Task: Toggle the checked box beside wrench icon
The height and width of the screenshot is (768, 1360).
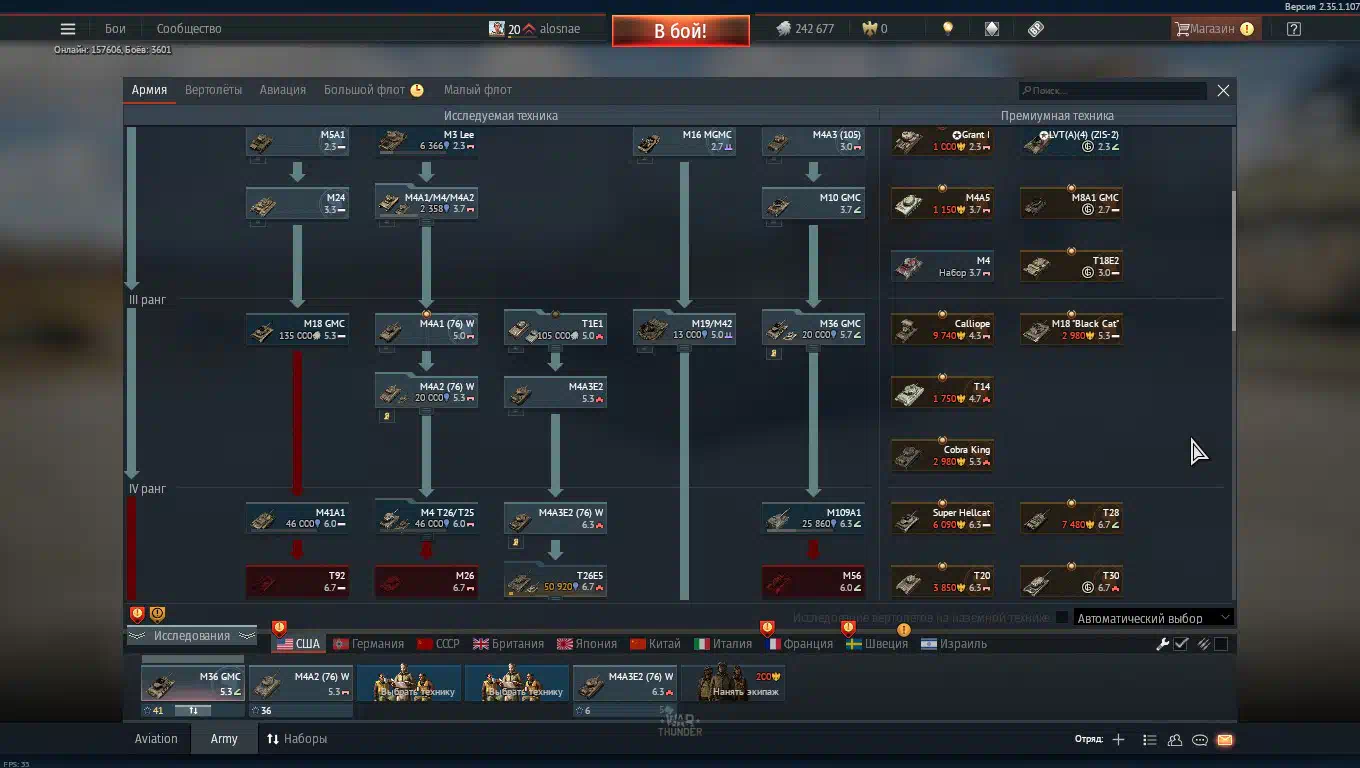Action: 1181,644
